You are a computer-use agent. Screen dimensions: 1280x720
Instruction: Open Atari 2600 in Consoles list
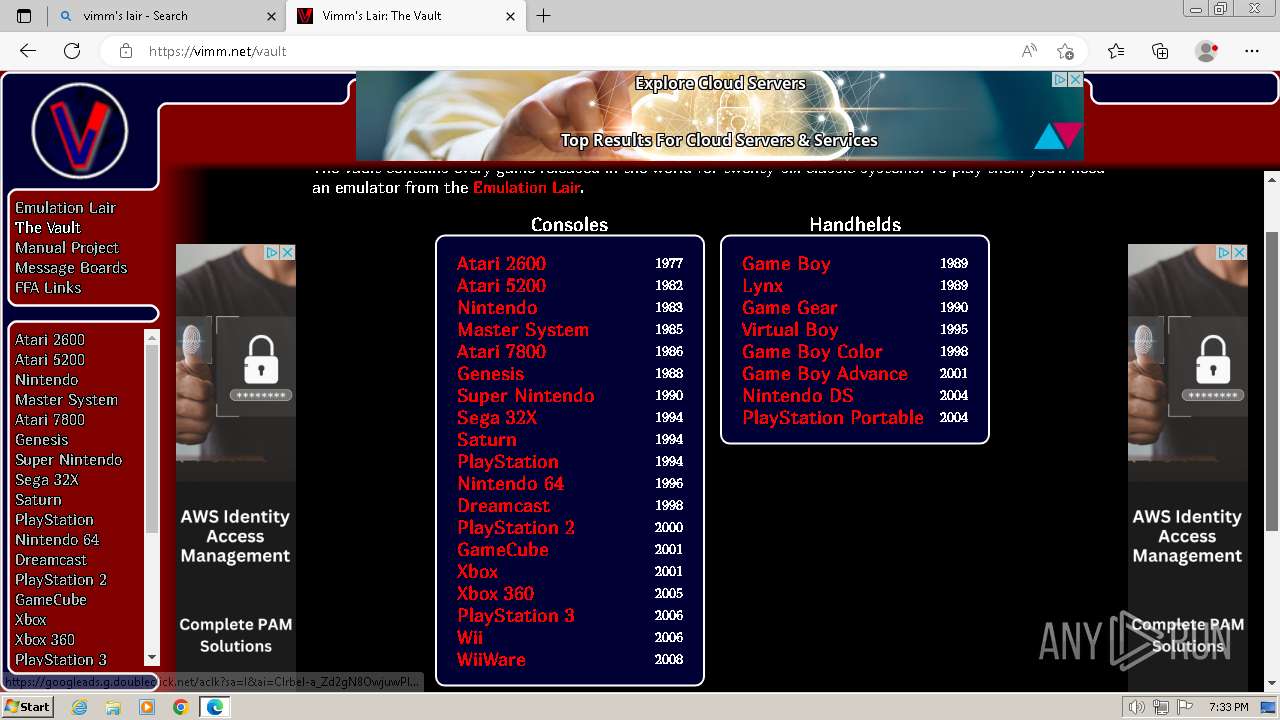click(501, 264)
